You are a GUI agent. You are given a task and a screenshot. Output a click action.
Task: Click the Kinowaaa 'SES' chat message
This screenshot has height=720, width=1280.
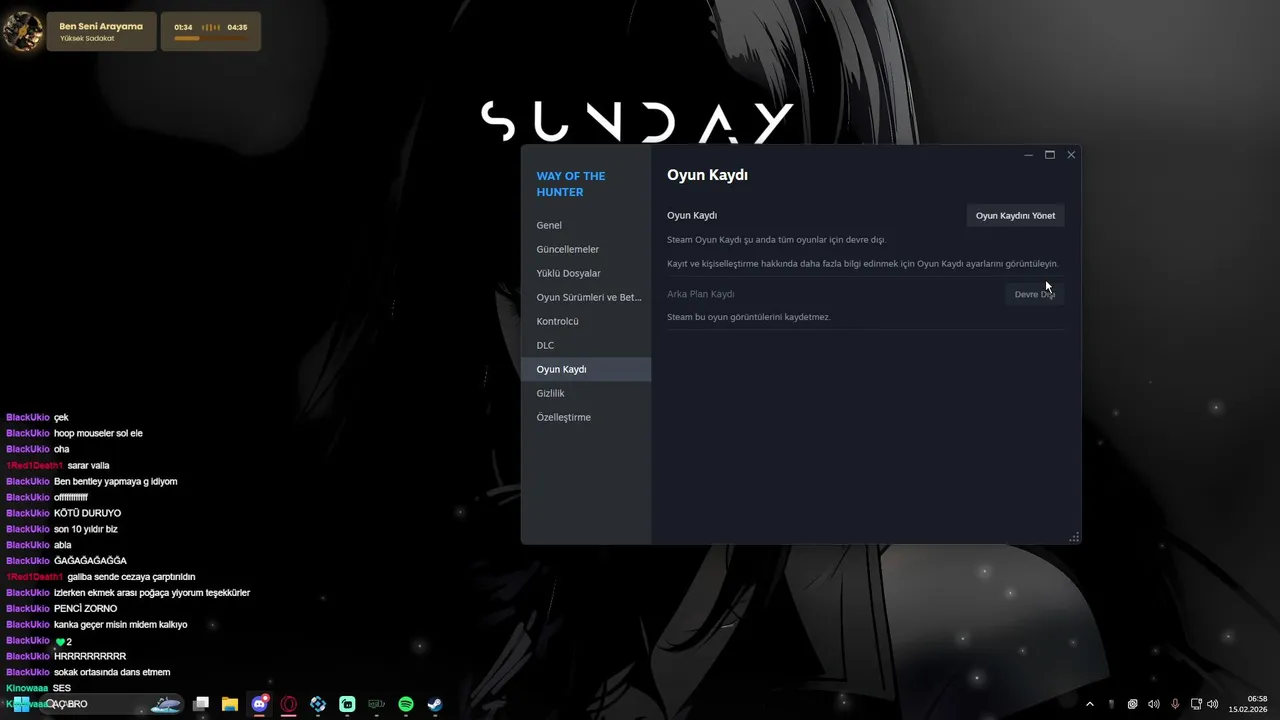(62, 688)
